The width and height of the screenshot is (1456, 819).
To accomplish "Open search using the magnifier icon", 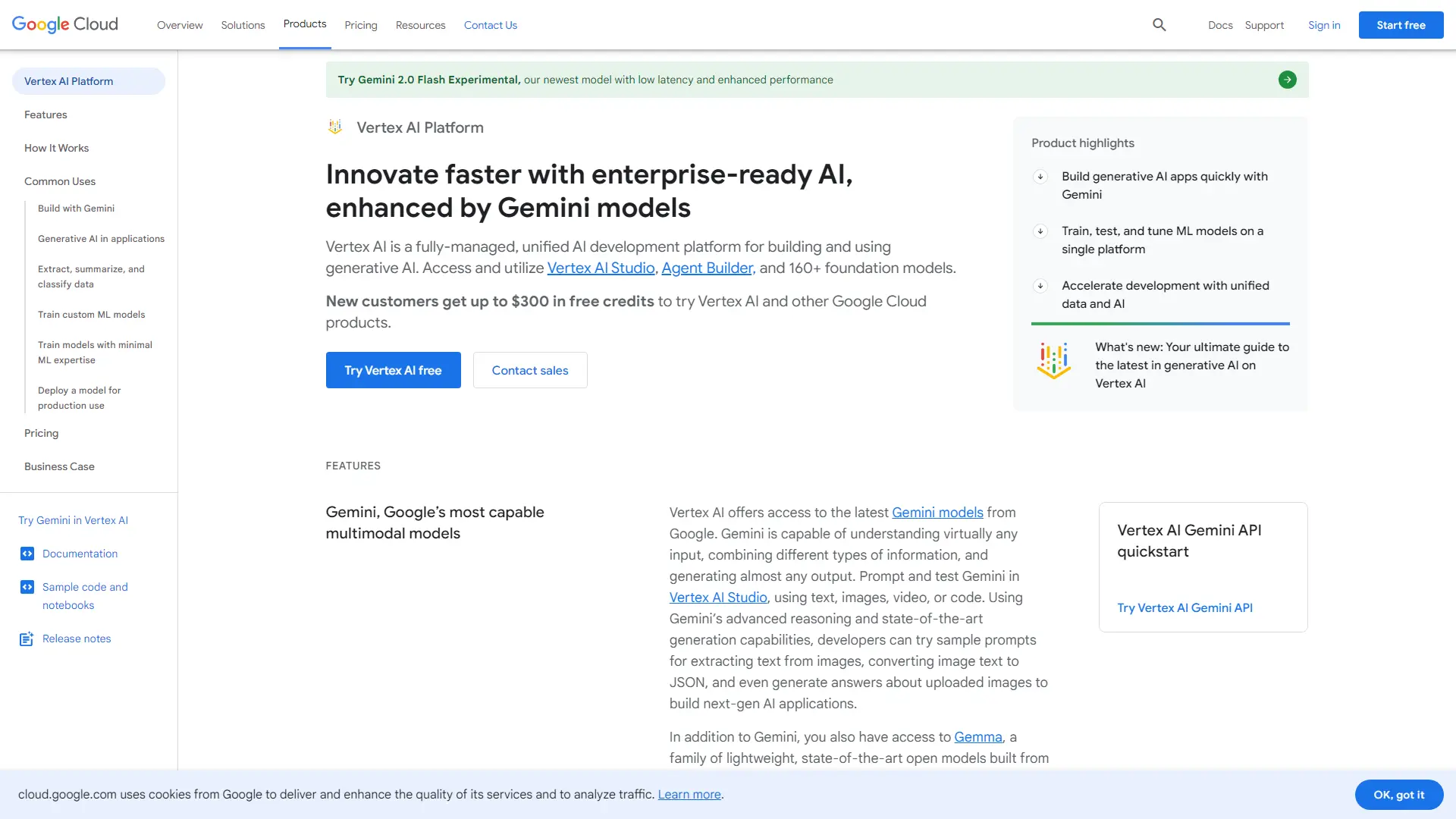I will (1159, 24).
